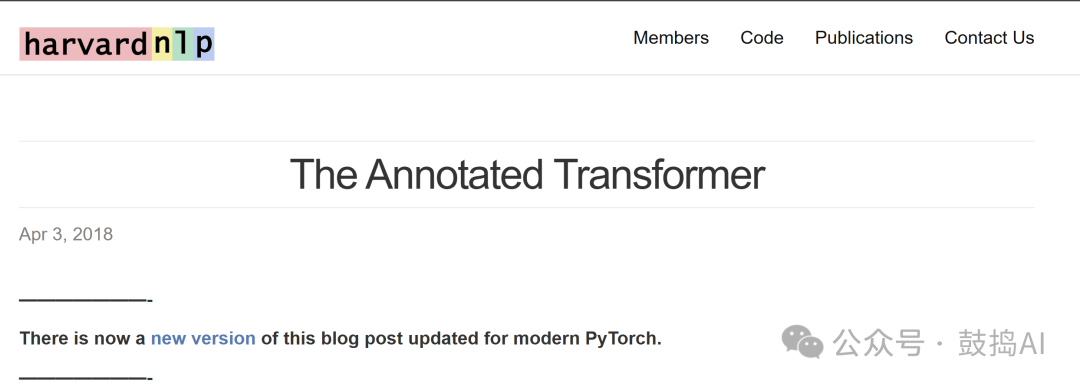Screen dimensions: 1080x387
Task: Select Contact Us in navigation
Action: 989,38
